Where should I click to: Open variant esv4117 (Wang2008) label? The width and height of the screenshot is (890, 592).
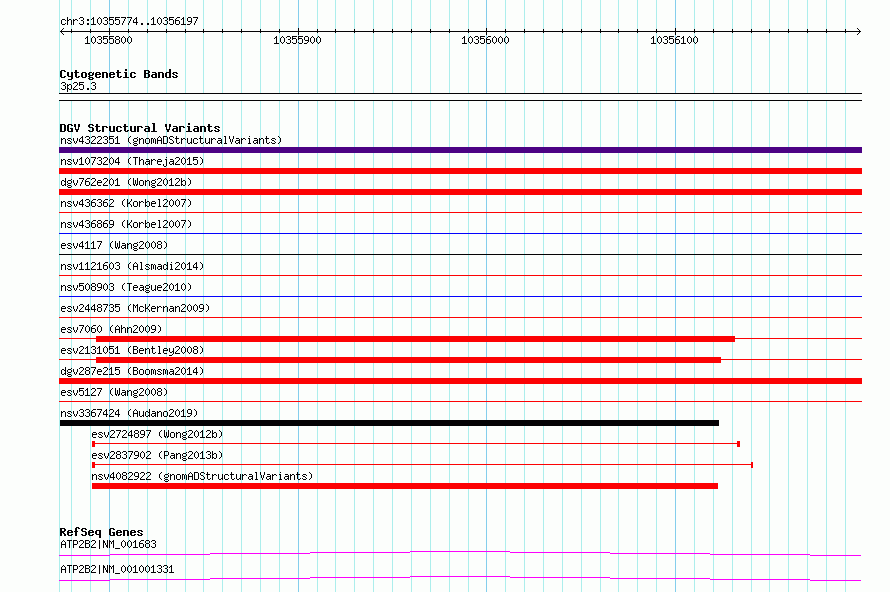pyautogui.click(x=114, y=245)
